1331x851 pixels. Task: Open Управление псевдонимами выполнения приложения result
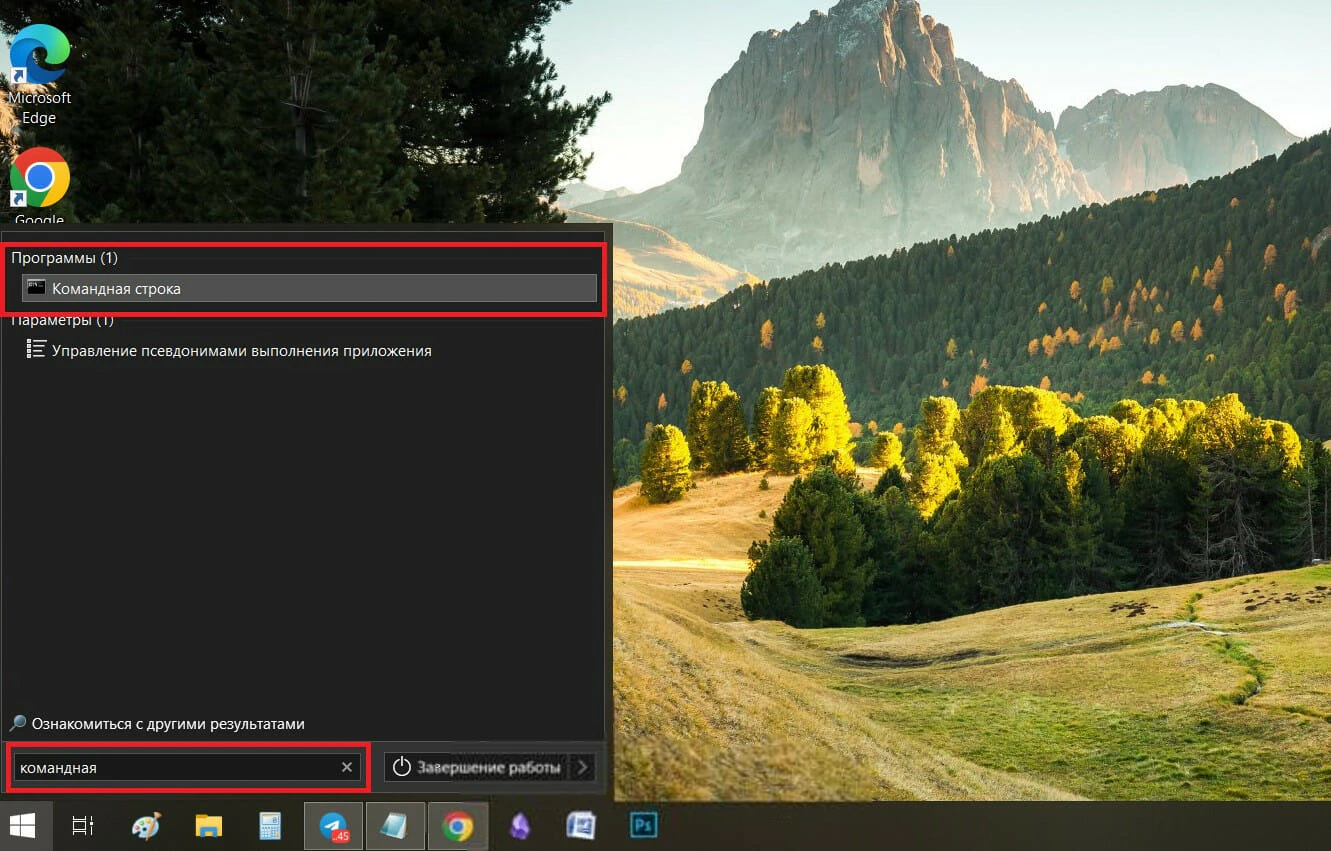point(229,351)
